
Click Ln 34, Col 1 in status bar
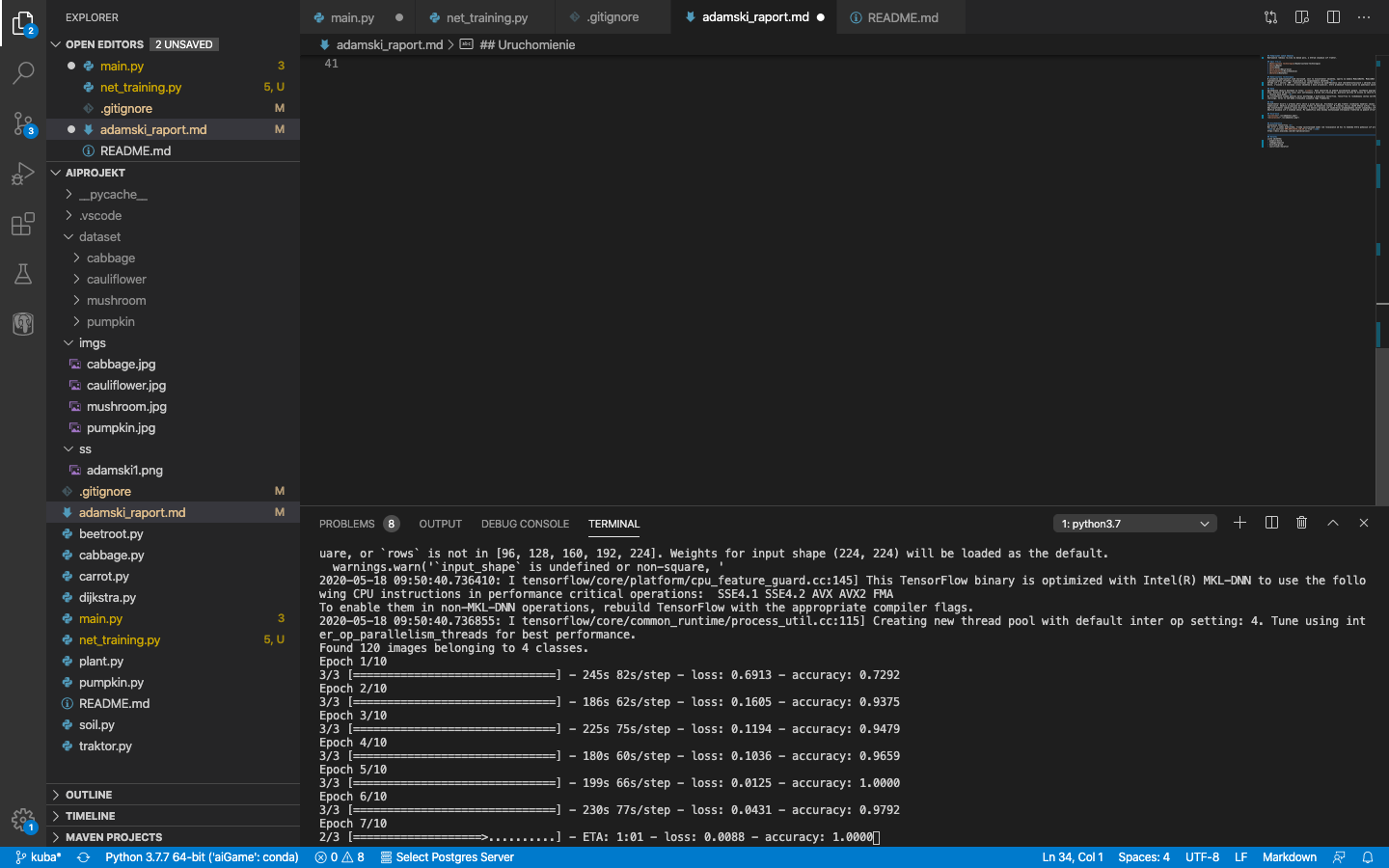click(1073, 857)
